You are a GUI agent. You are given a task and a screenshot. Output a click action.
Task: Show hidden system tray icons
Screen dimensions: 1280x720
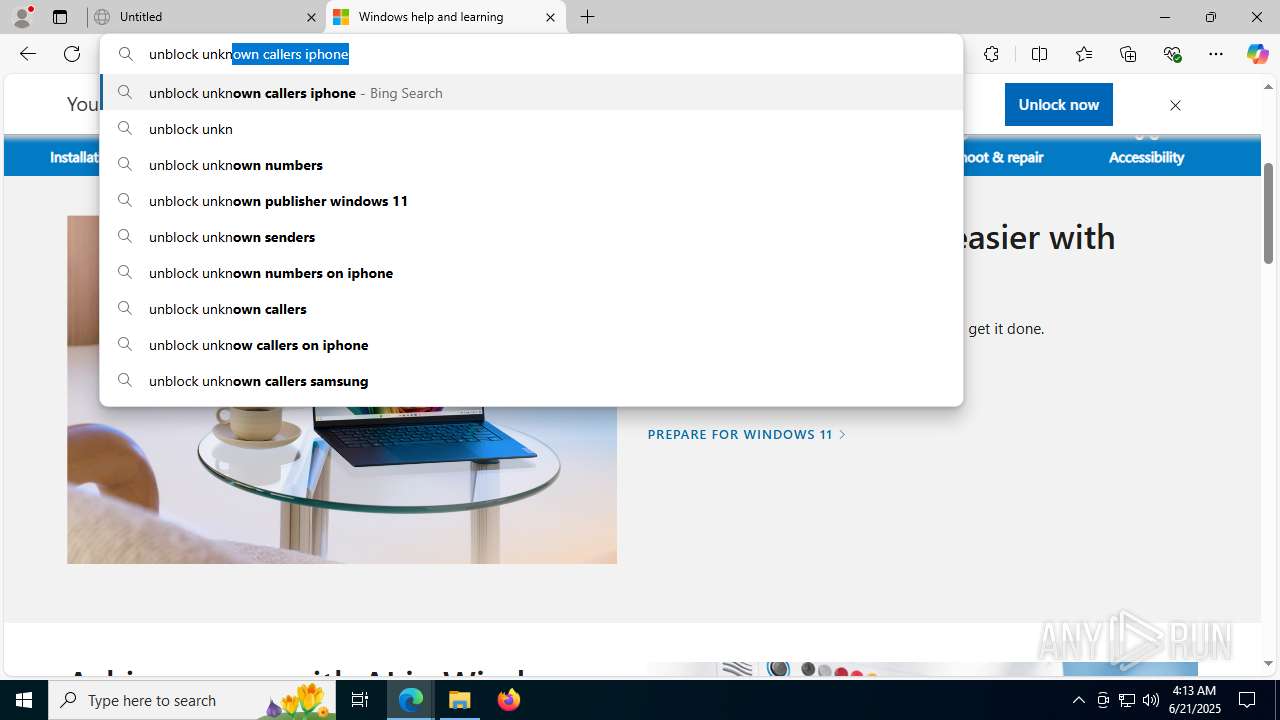[1078, 700]
